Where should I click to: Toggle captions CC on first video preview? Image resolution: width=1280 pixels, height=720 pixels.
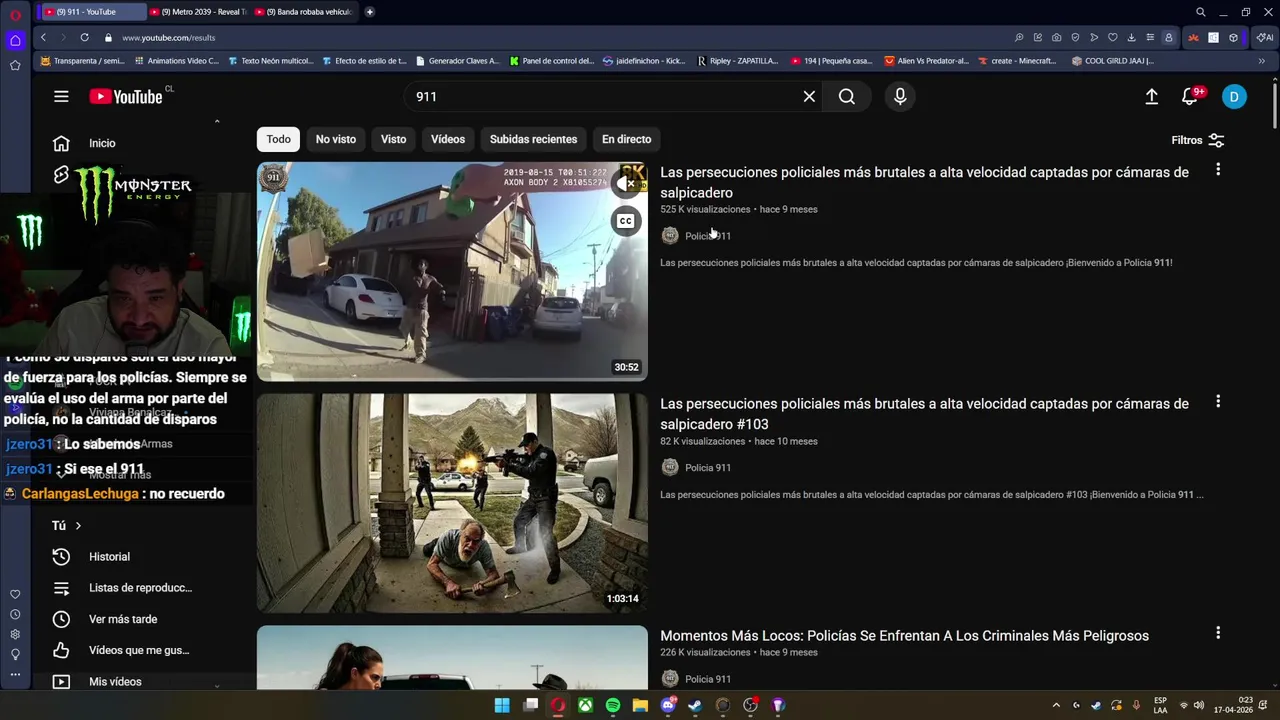(626, 221)
